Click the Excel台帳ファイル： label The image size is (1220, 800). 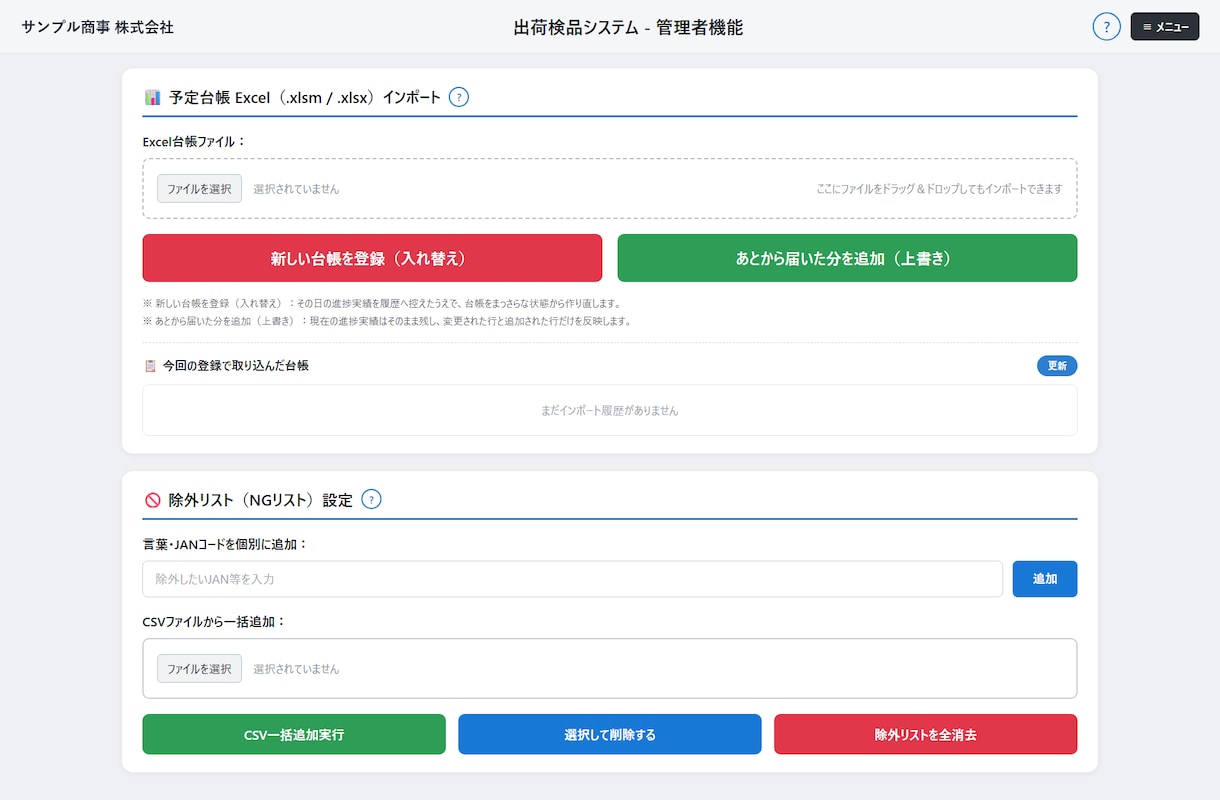pos(194,142)
